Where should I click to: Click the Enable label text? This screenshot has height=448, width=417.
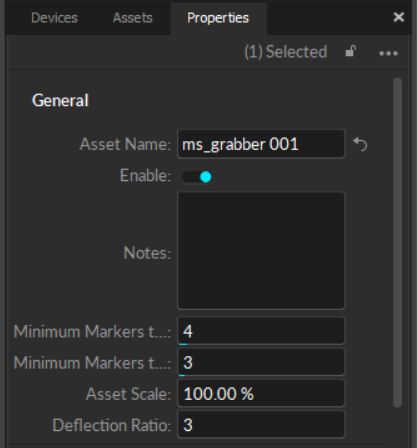coord(145,175)
